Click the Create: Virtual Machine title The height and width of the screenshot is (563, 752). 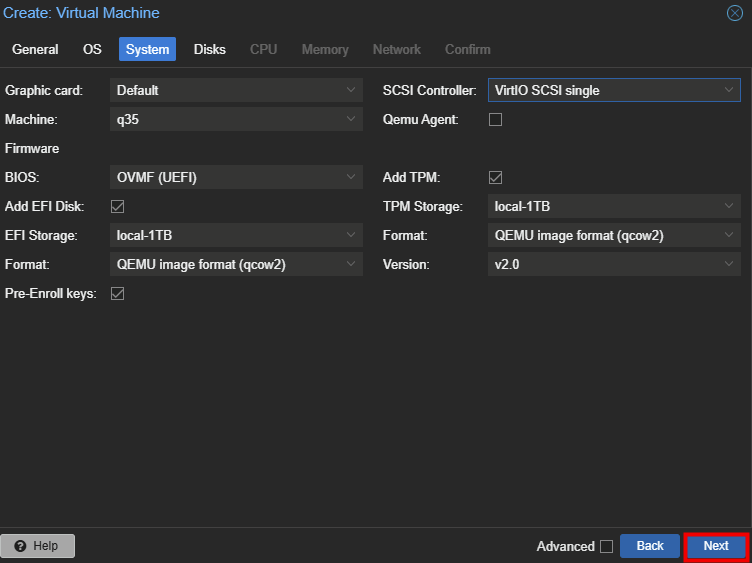tap(81, 13)
